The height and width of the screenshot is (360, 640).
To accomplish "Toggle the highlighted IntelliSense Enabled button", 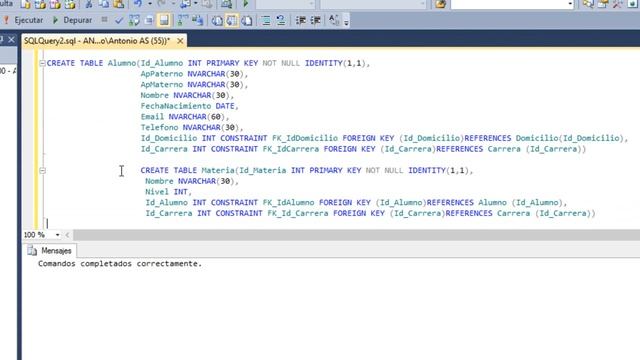I will pos(164,20).
